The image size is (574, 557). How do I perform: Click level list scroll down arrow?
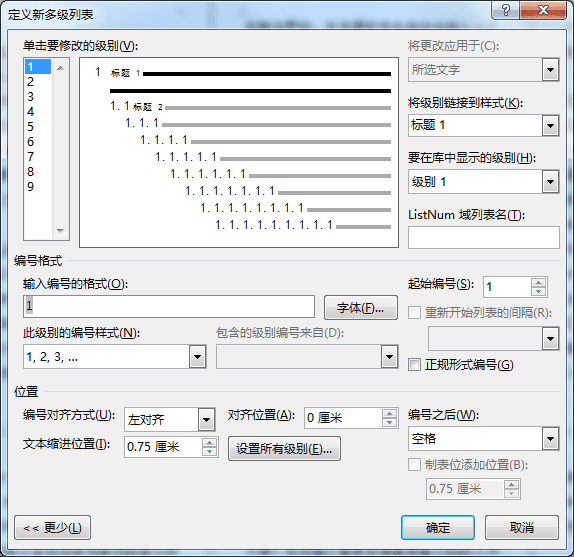(x=60, y=231)
